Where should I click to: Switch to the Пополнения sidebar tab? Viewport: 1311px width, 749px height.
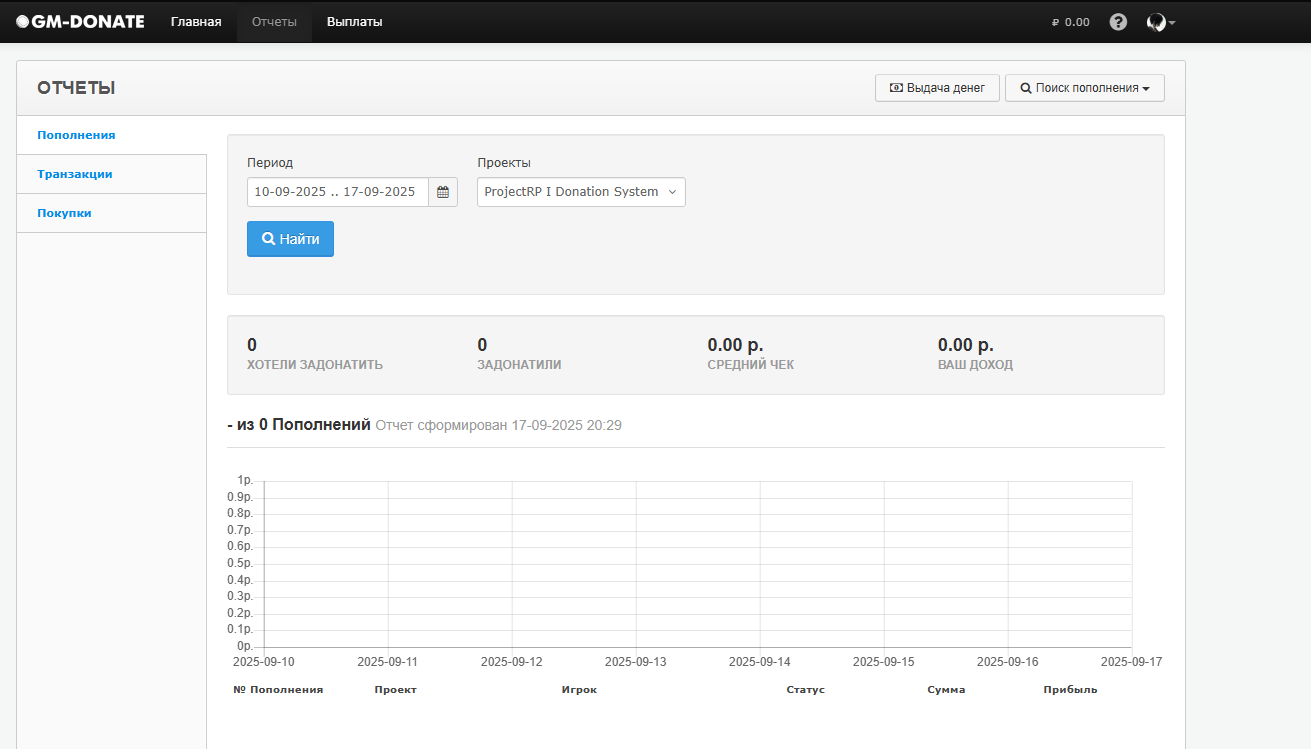(76, 135)
